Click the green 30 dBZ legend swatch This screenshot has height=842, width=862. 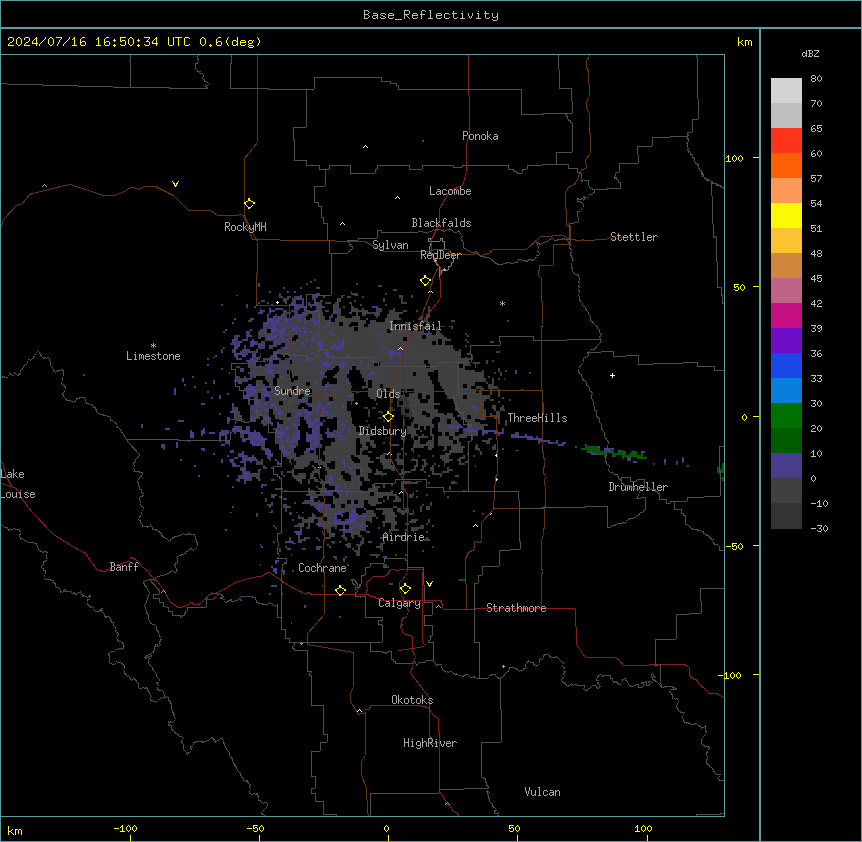click(786, 416)
